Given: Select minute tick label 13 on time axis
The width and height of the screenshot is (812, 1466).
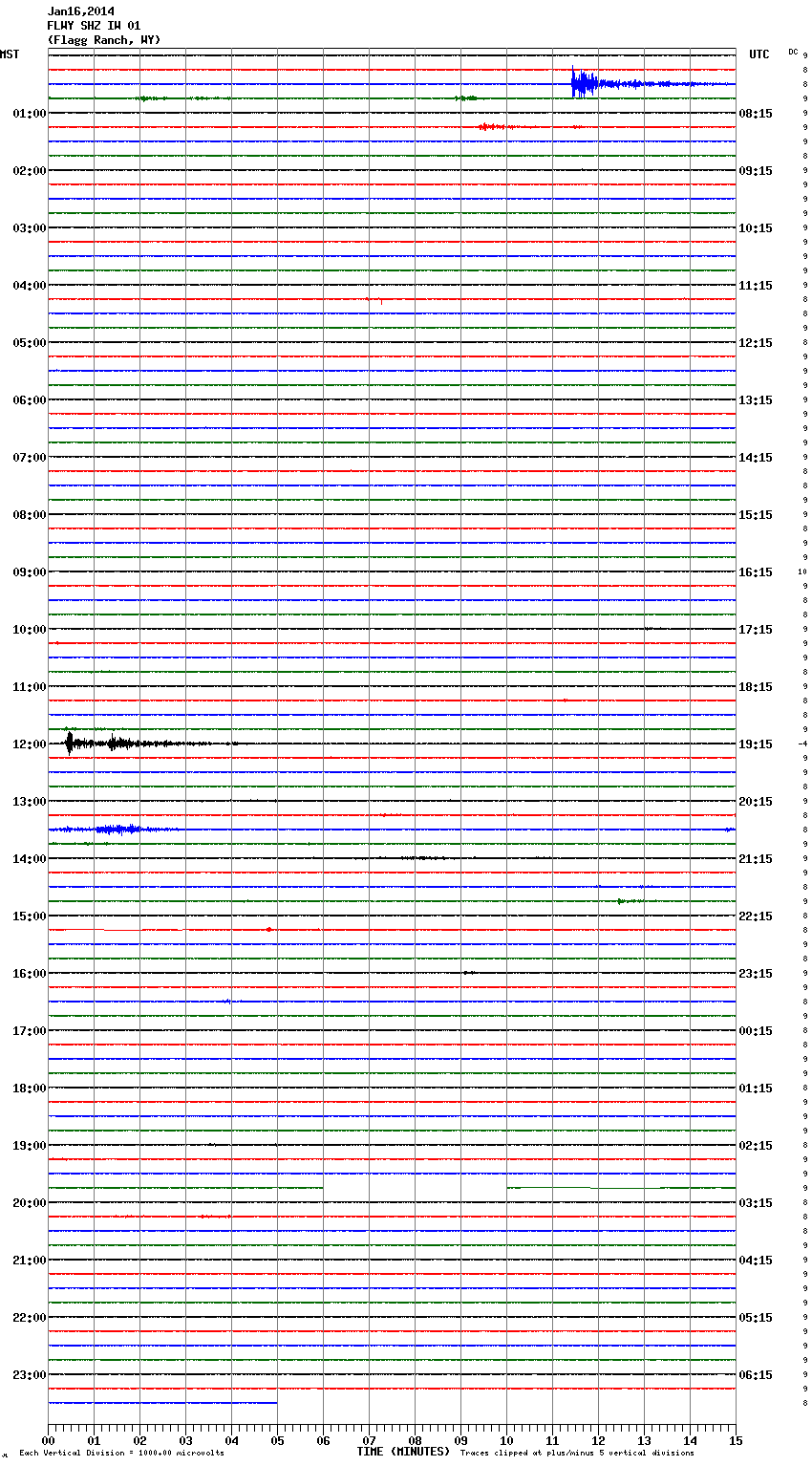Looking at the screenshot, I should coord(644,1440).
